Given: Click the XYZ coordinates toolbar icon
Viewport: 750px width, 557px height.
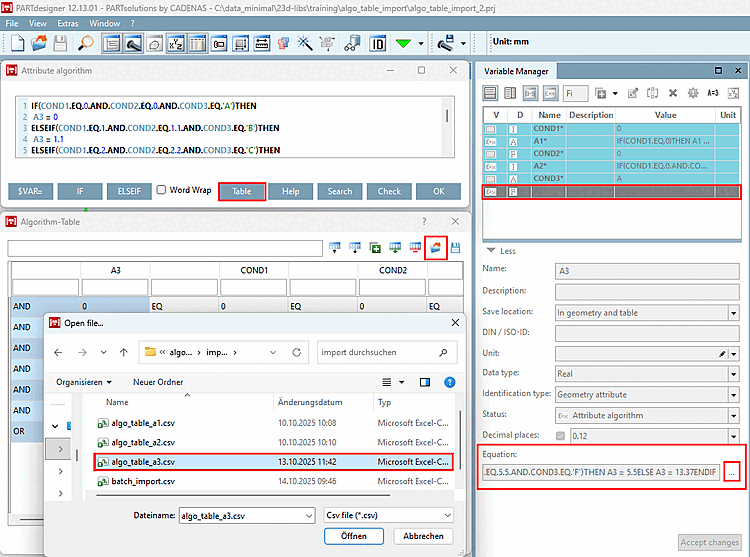Looking at the screenshot, I should 176,44.
